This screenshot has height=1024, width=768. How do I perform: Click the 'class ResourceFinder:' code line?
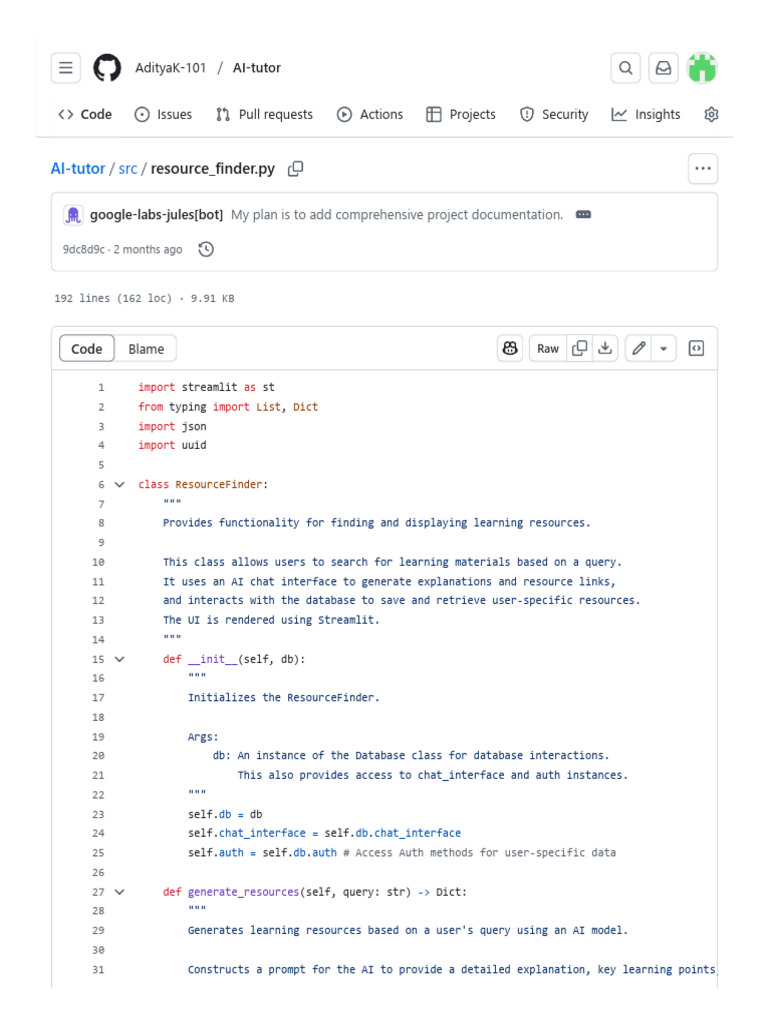pyautogui.click(x=203, y=485)
